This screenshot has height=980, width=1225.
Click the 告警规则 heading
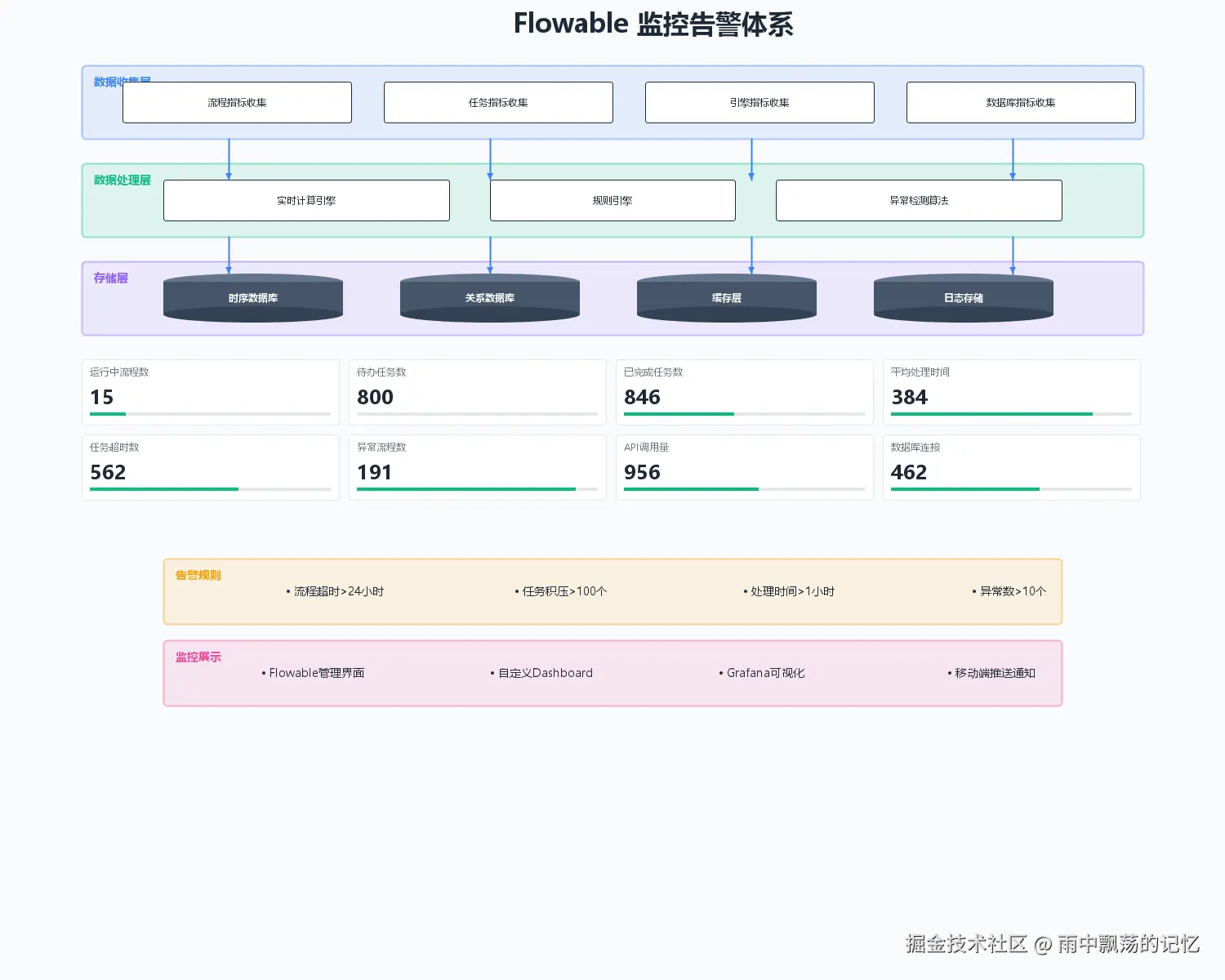click(x=198, y=575)
